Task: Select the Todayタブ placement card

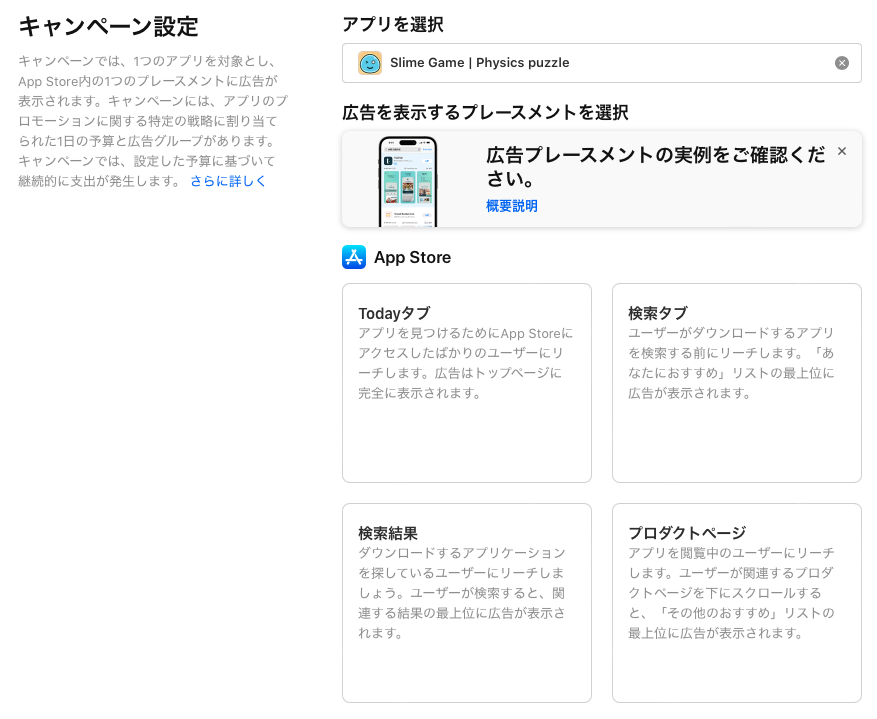Action: [466, 383]
